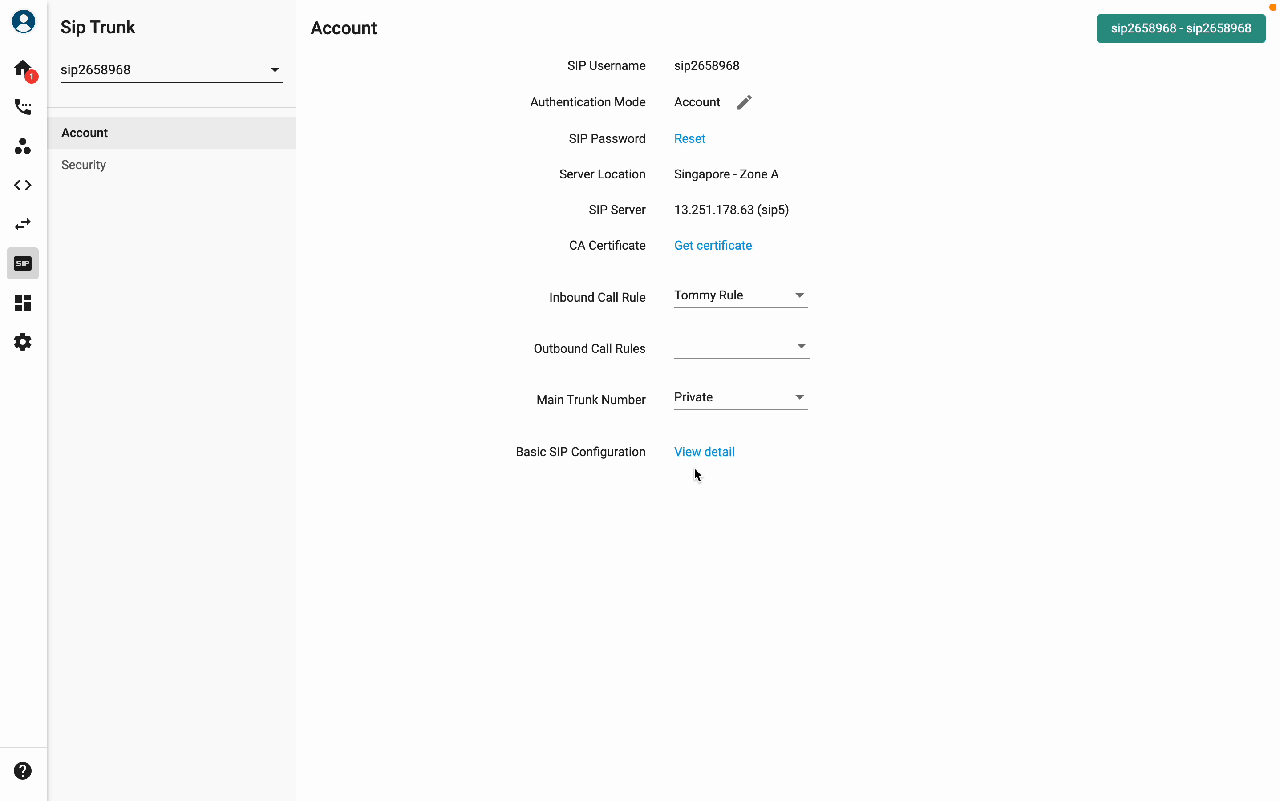
Task: Click the Reset SIP password link
Action: click(690, 139)
